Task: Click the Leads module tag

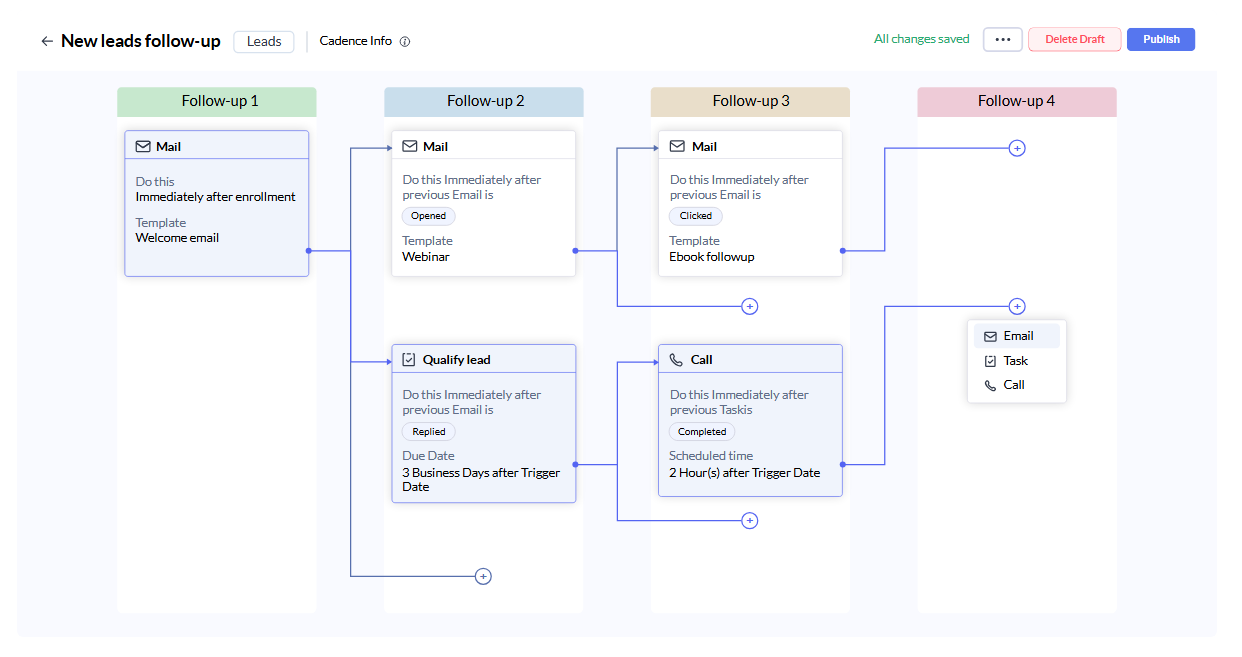Action: point(264,41)
